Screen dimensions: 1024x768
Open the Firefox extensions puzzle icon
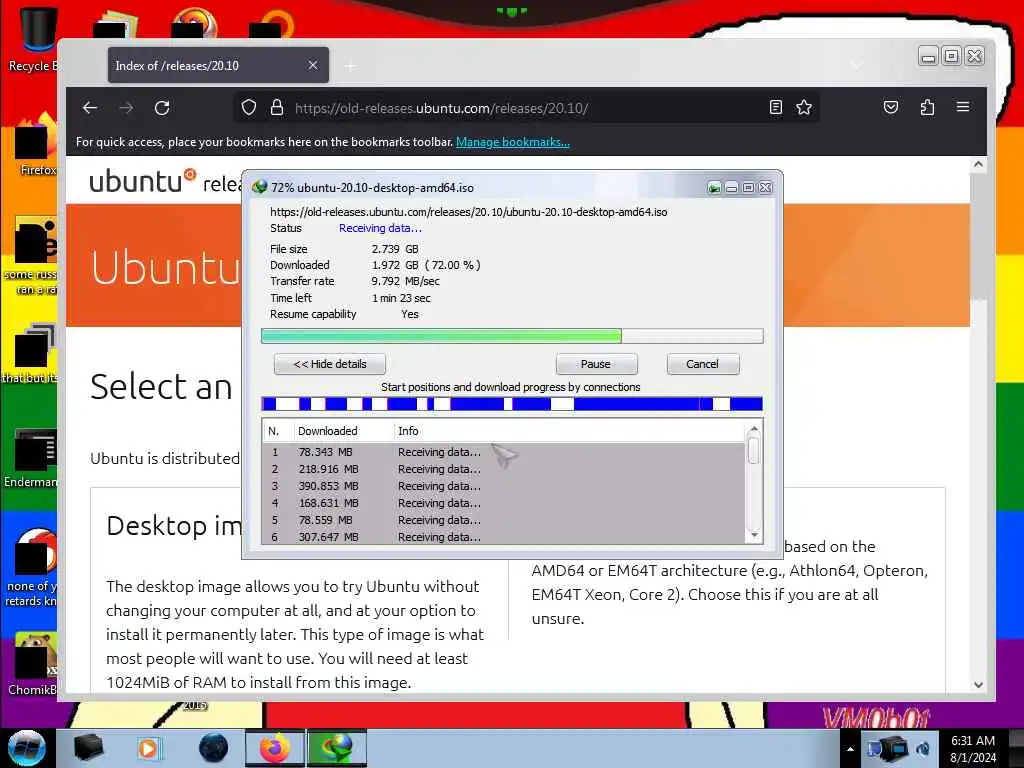[927, 107]
